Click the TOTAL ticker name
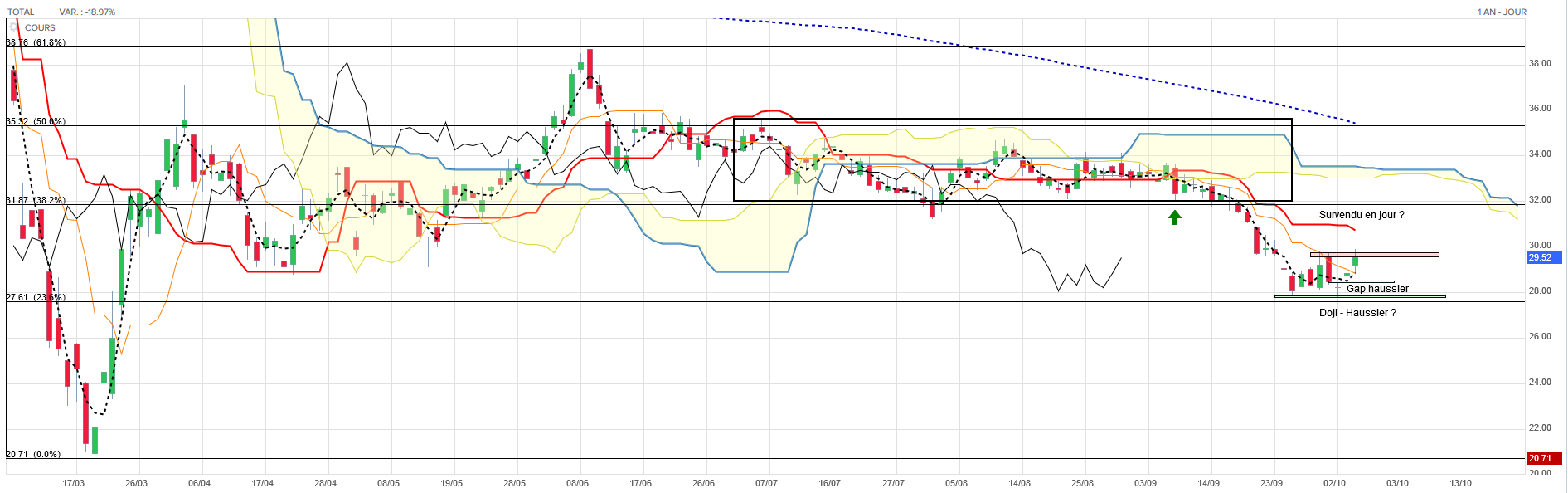1568x493 pixels. click(21, 12)
